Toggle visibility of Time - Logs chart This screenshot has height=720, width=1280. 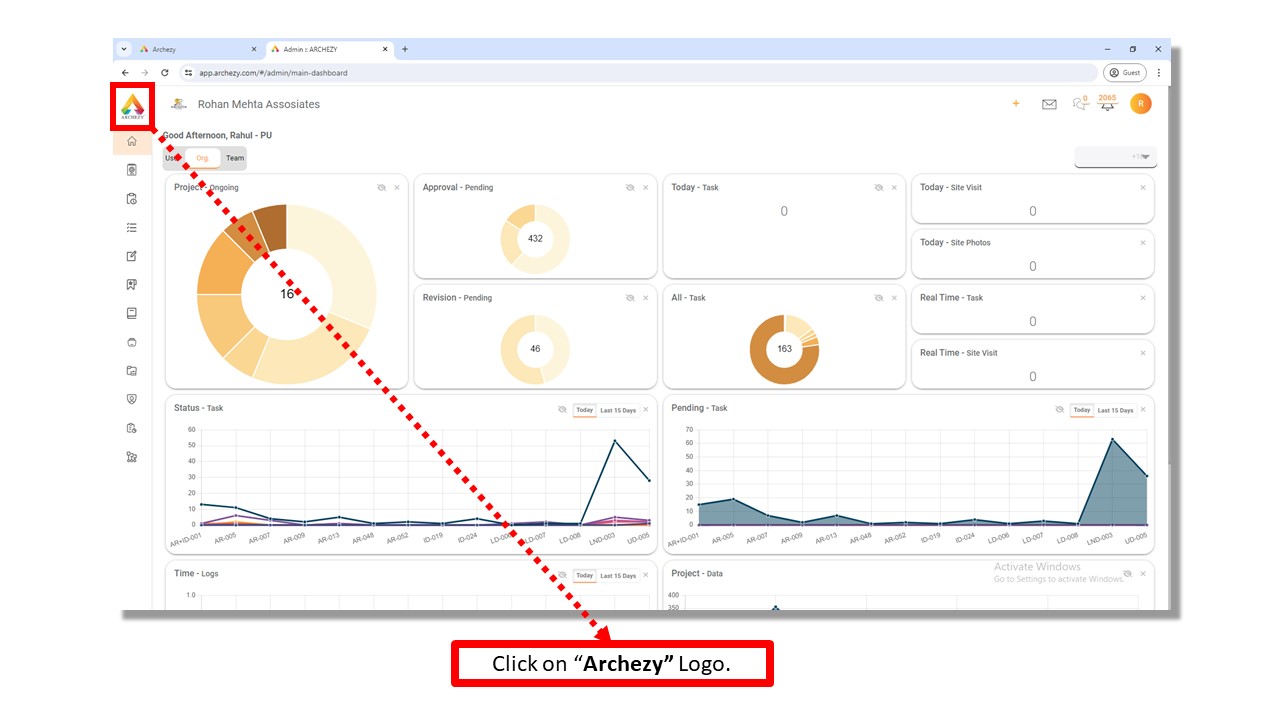(562, 575)
